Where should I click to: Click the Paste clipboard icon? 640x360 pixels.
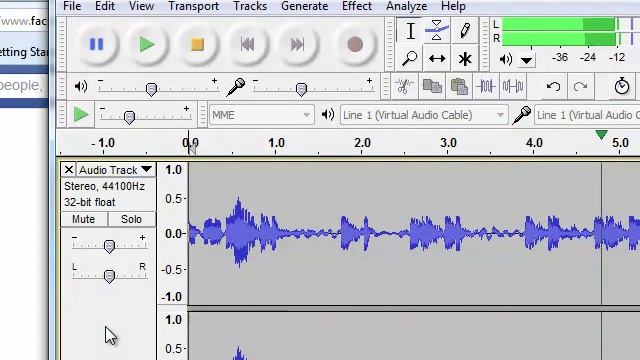coord(459,87)
